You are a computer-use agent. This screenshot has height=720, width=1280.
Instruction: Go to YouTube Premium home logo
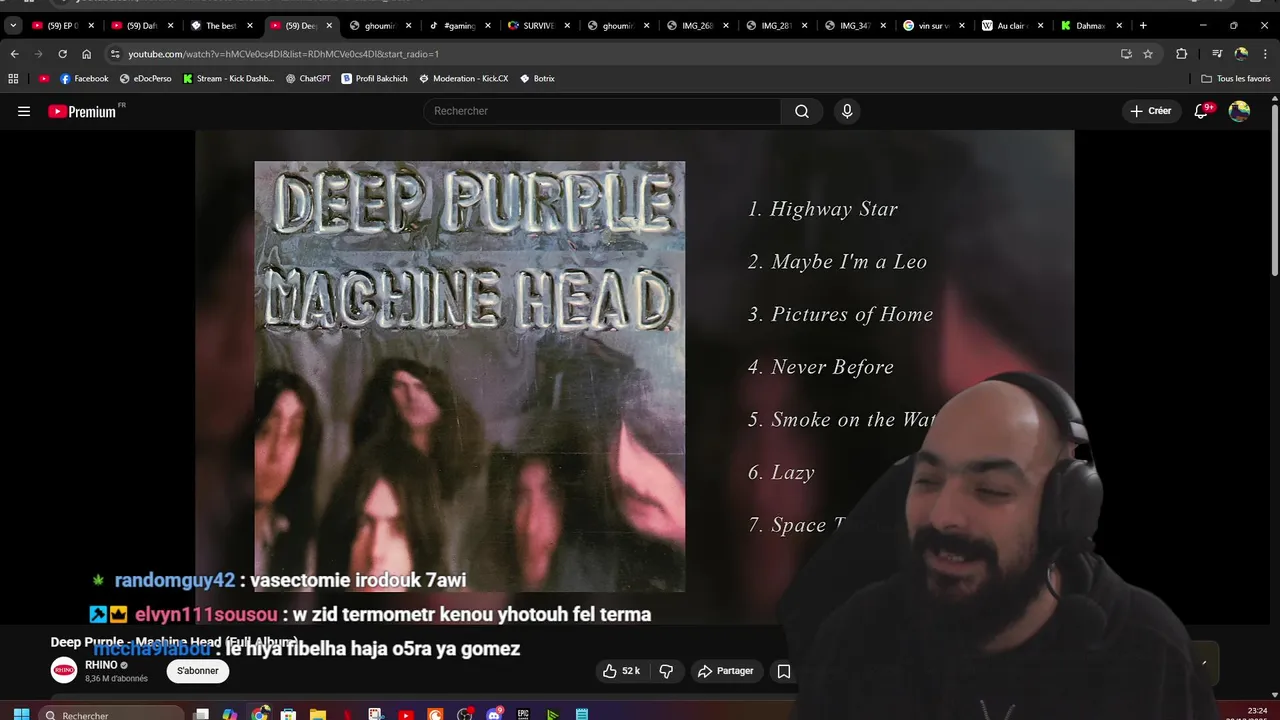[x=83, y=111]
